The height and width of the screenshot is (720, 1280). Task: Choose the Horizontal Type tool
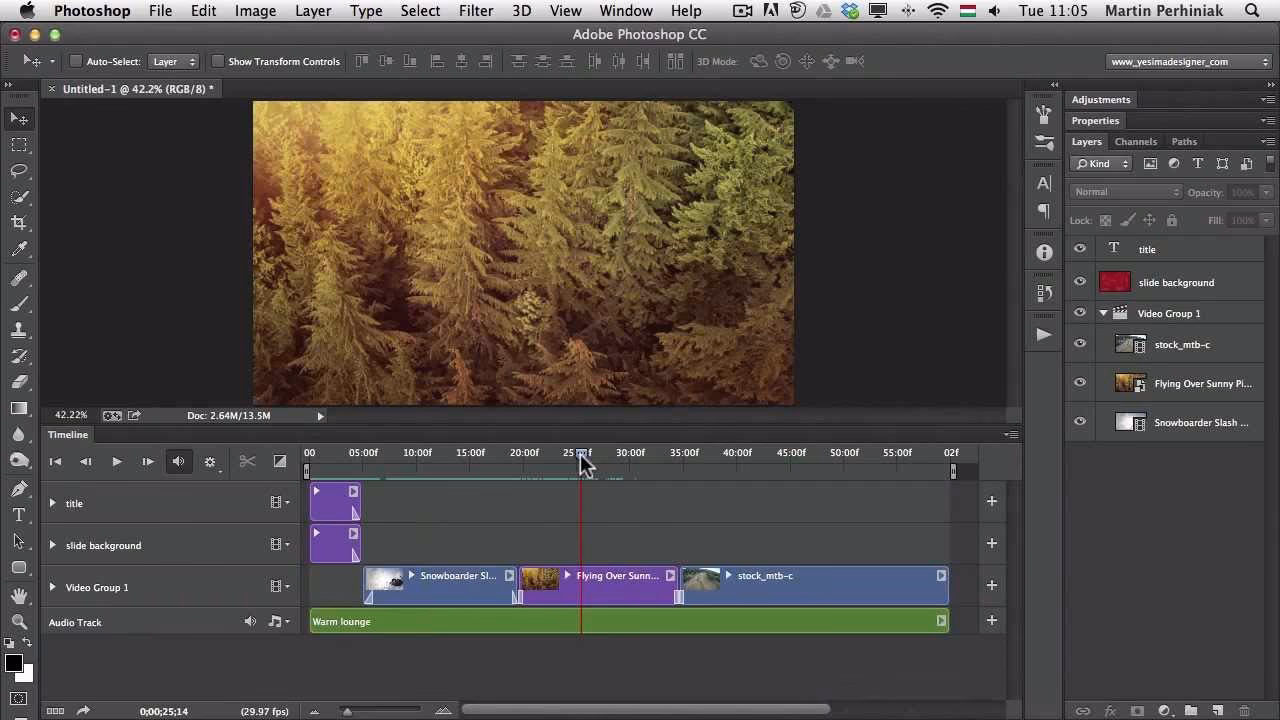pyautogui.click(x=19, y=515)
